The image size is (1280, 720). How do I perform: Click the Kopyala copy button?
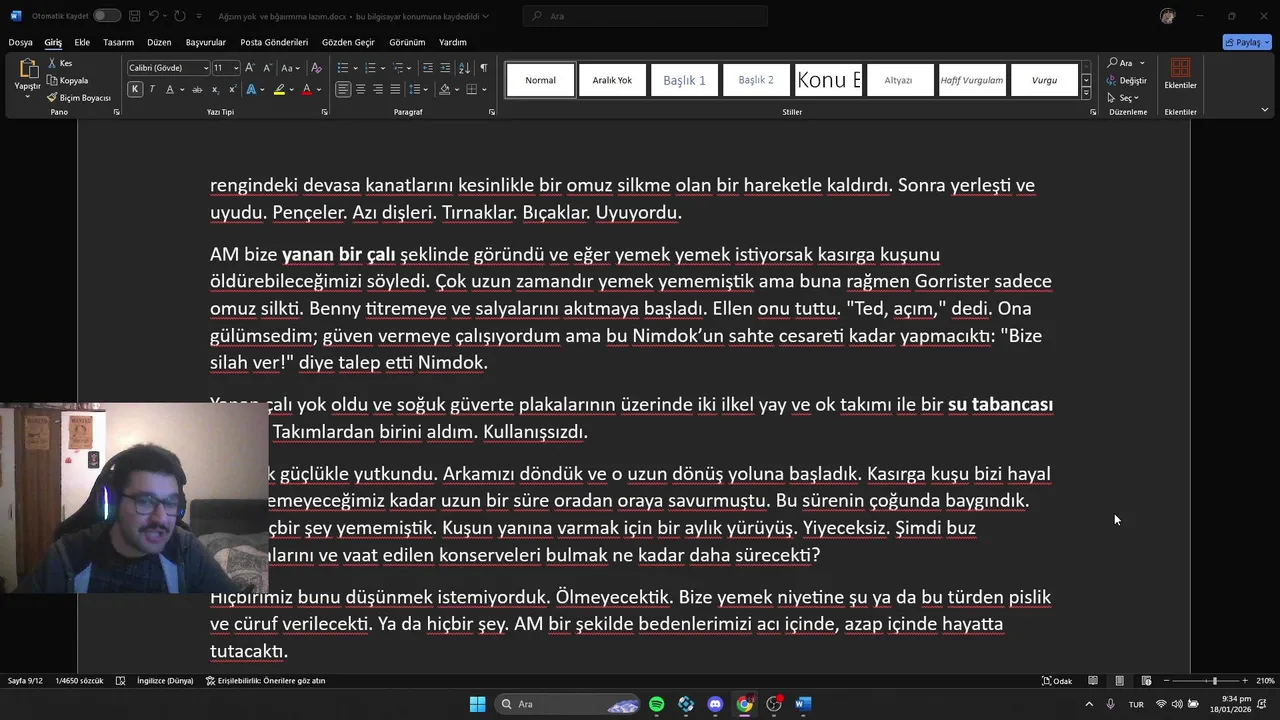(x=68, y=80)
